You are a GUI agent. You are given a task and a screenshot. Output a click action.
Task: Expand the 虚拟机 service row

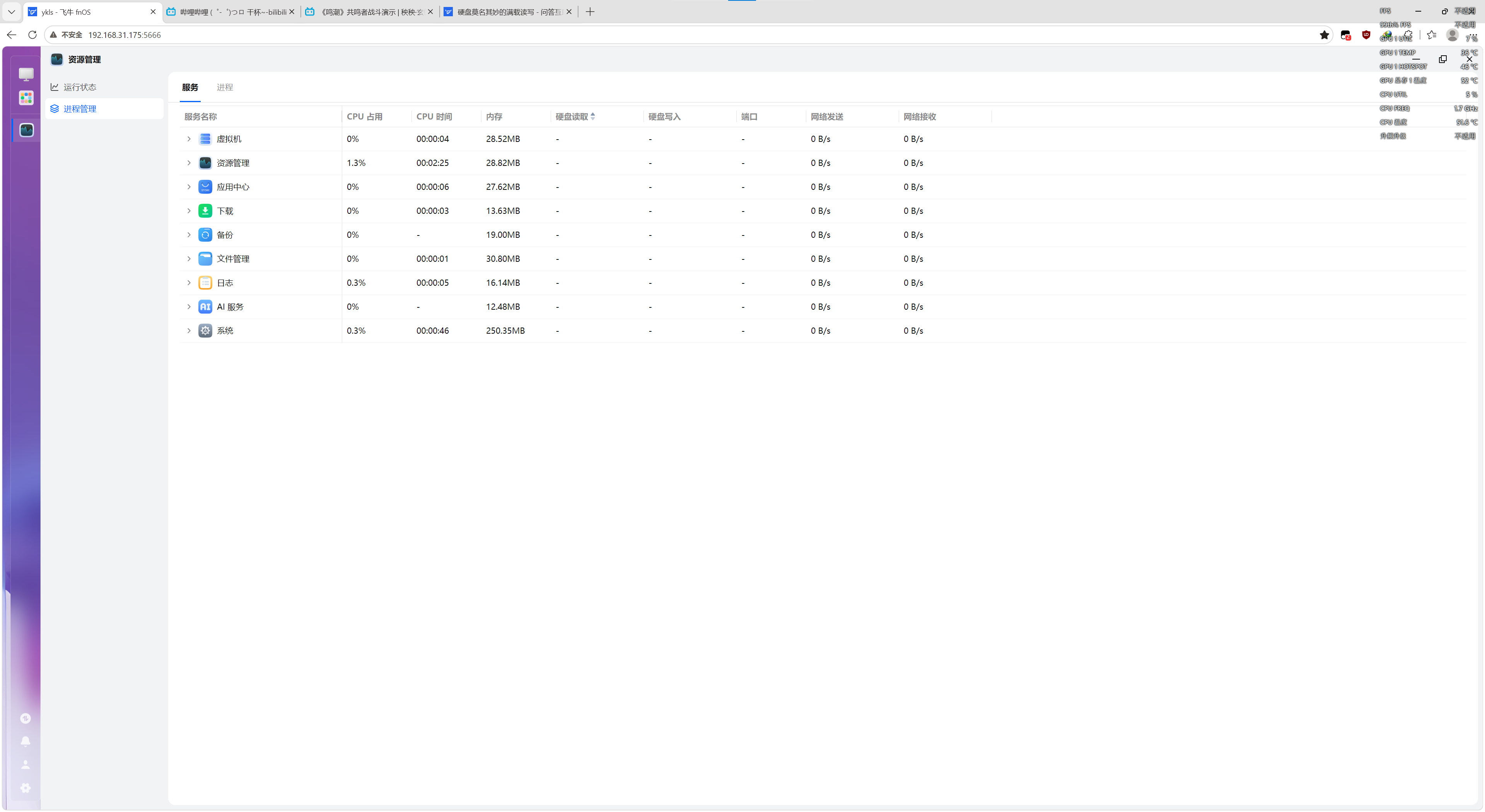click(x=188, y=139)
